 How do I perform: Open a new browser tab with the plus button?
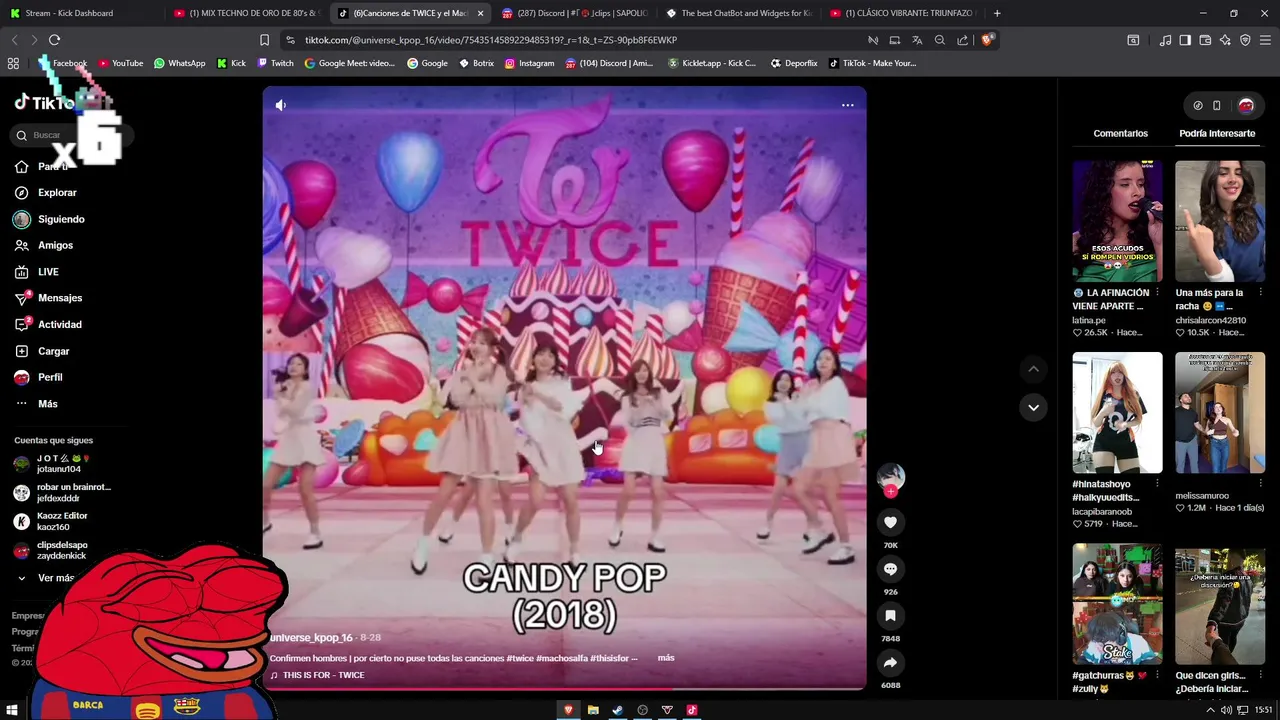997,13
